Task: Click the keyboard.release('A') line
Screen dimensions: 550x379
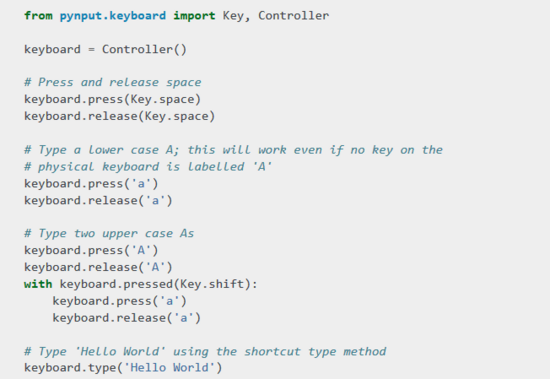Action: 98,267
